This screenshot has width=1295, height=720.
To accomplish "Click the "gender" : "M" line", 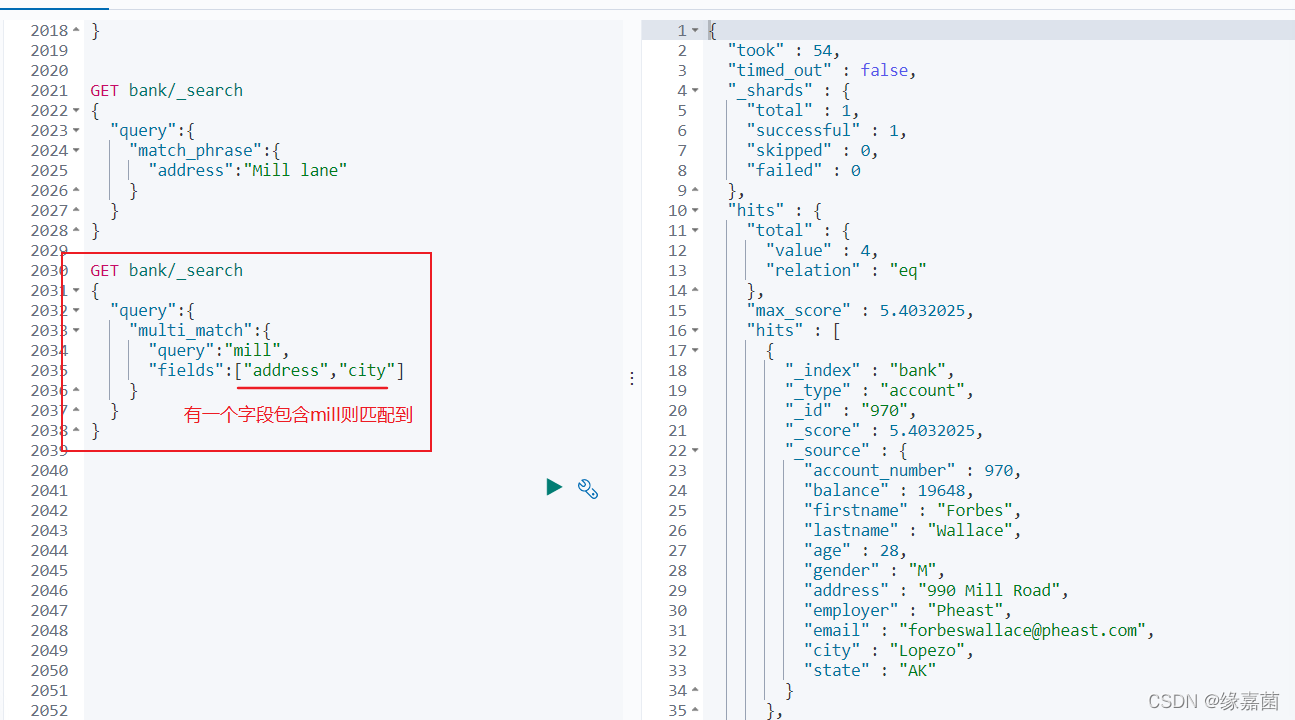I will click(874, 570).
